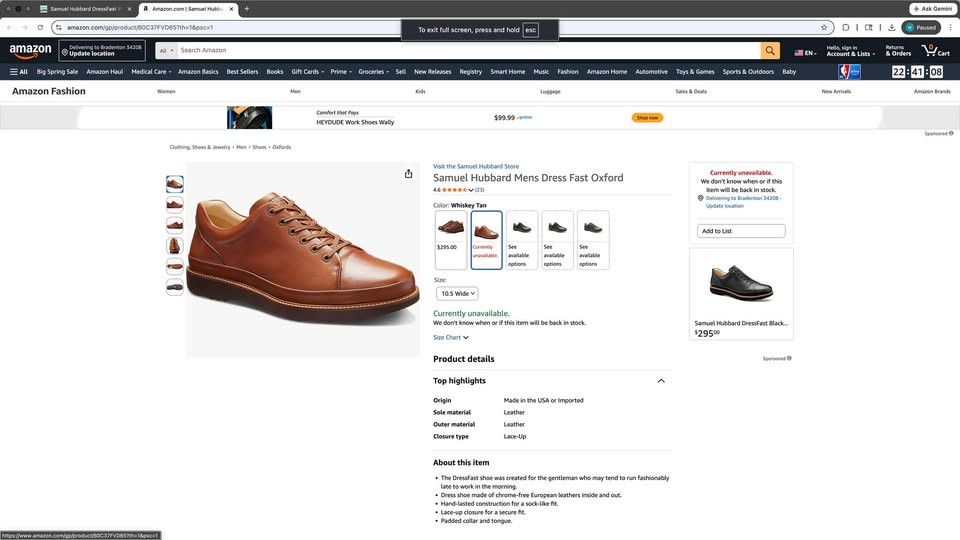Open star rating popover chevron
960x540 pixels.
point(470,190)
